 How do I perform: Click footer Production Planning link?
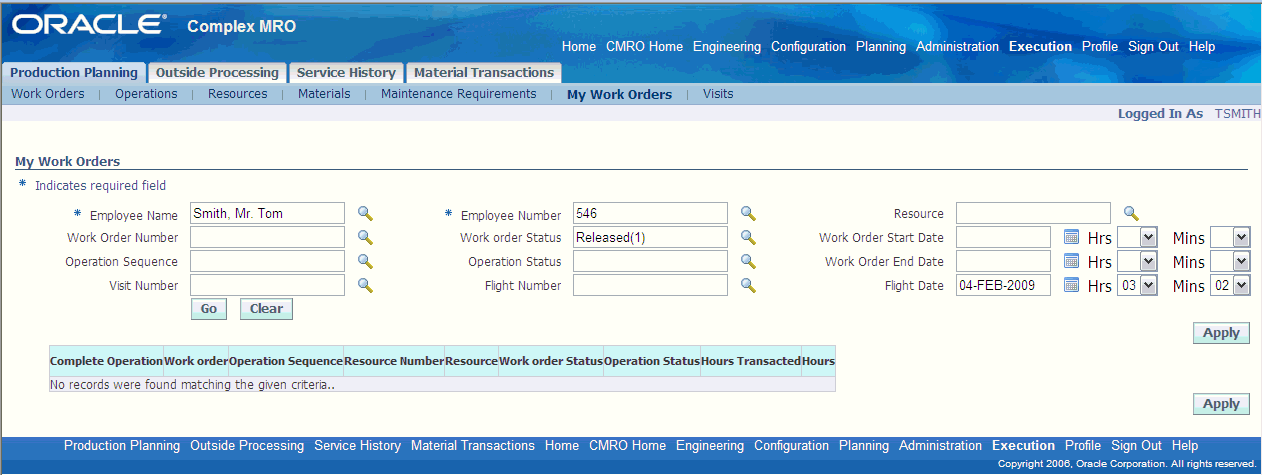(x=122, y=446)
